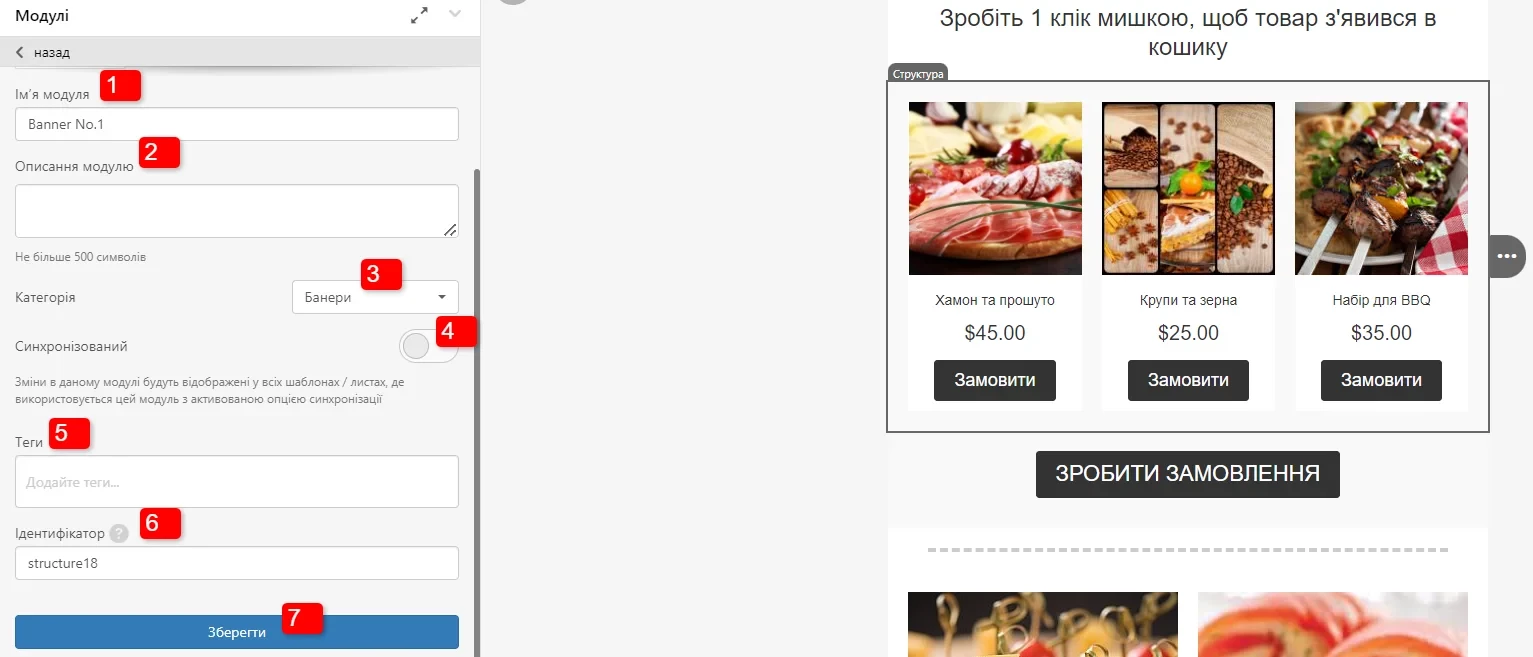
Task: Click the Ім'я модуля field with Banner No.1
Action: click(x=237, y=124)
